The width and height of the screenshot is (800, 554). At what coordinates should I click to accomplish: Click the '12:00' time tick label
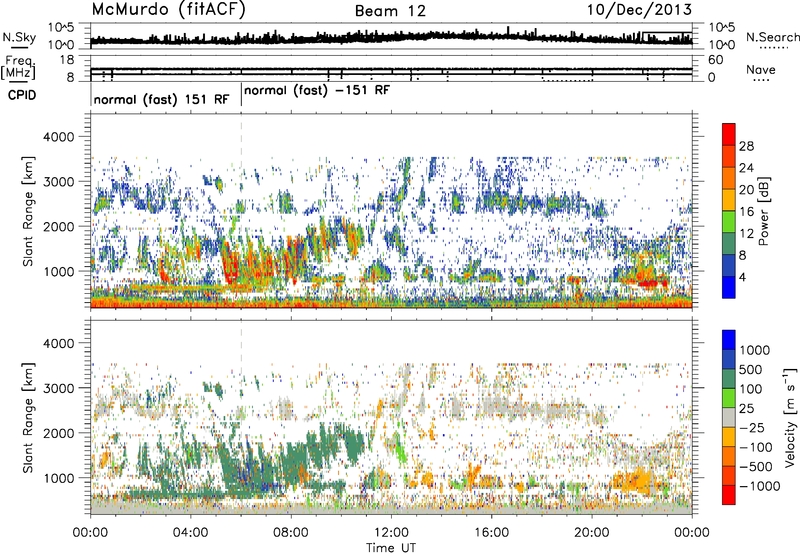click(391, 533)
